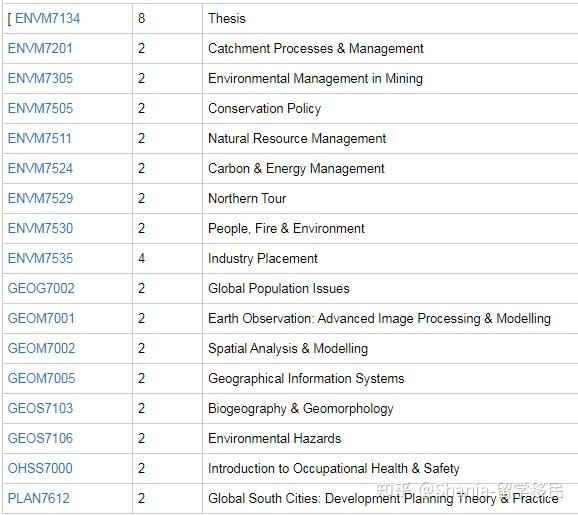The image size is (578, 515).
Task: Go to the OHSS7000 course link
Action: click(40, 468)
